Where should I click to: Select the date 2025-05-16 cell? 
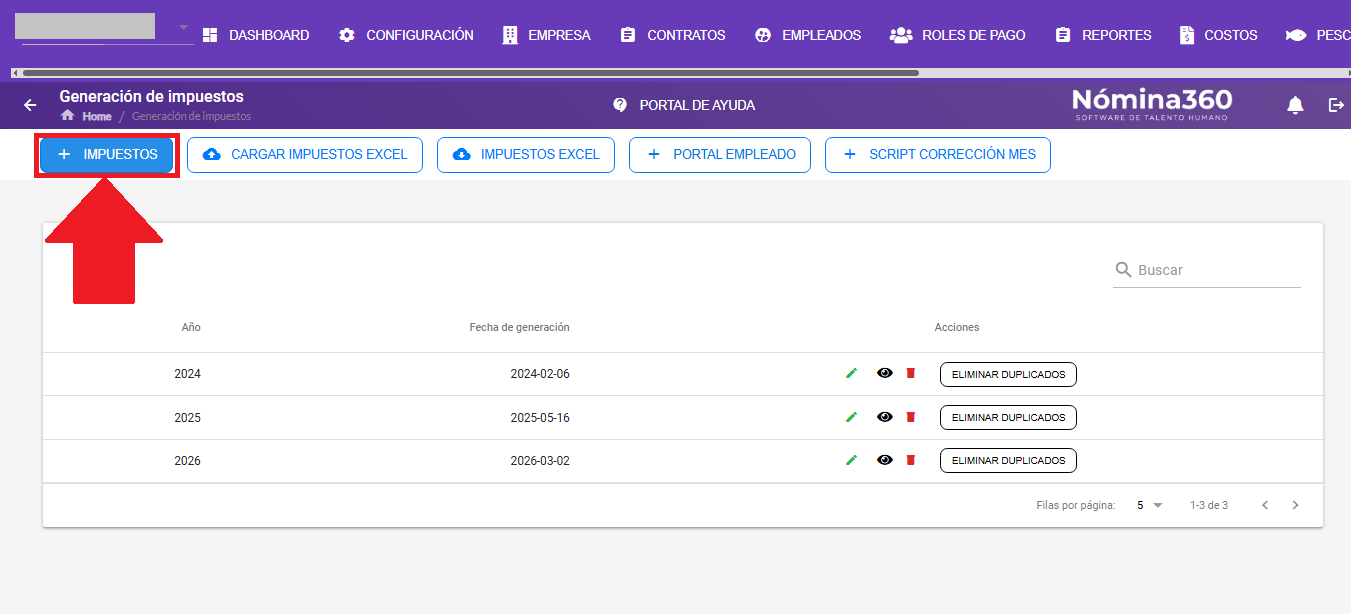tap(540, 417)
